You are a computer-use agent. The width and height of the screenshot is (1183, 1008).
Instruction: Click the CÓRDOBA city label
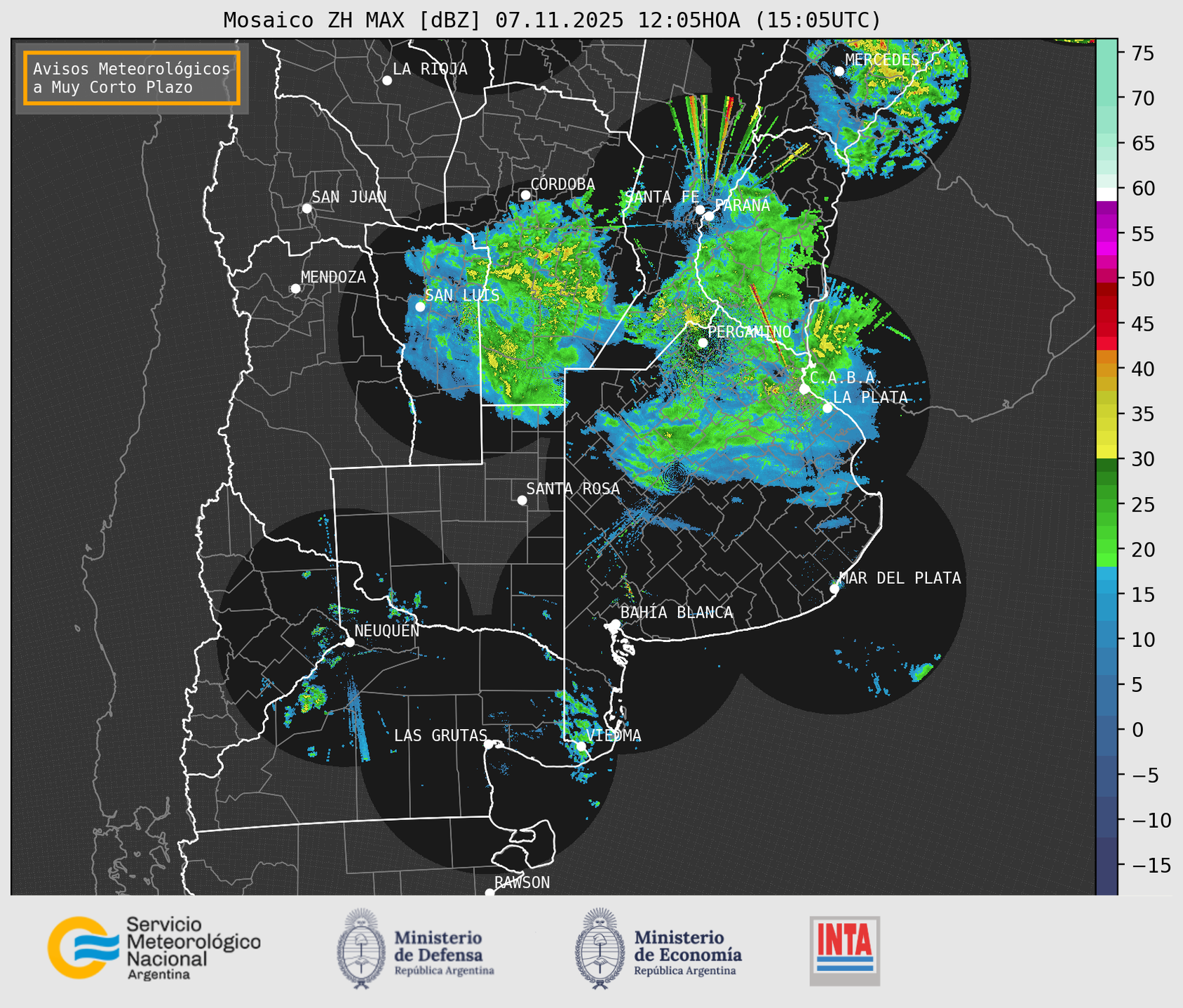[x=562, y=184]
